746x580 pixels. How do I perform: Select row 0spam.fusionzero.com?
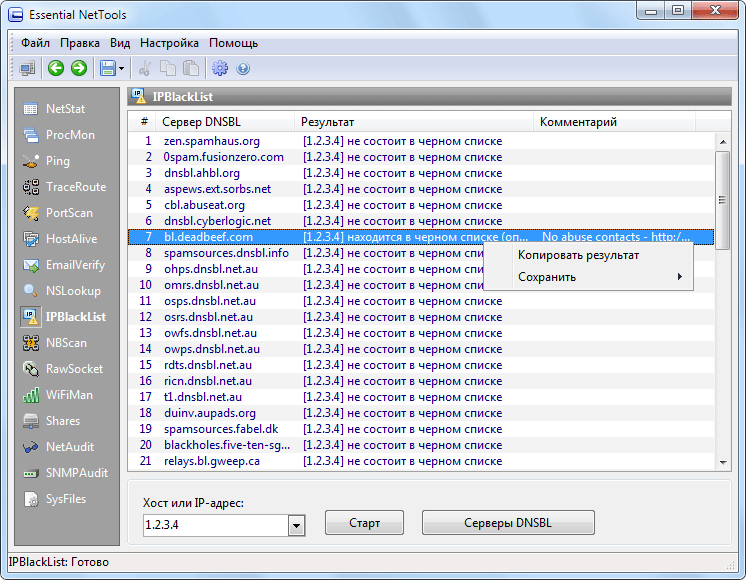point(421,157)
